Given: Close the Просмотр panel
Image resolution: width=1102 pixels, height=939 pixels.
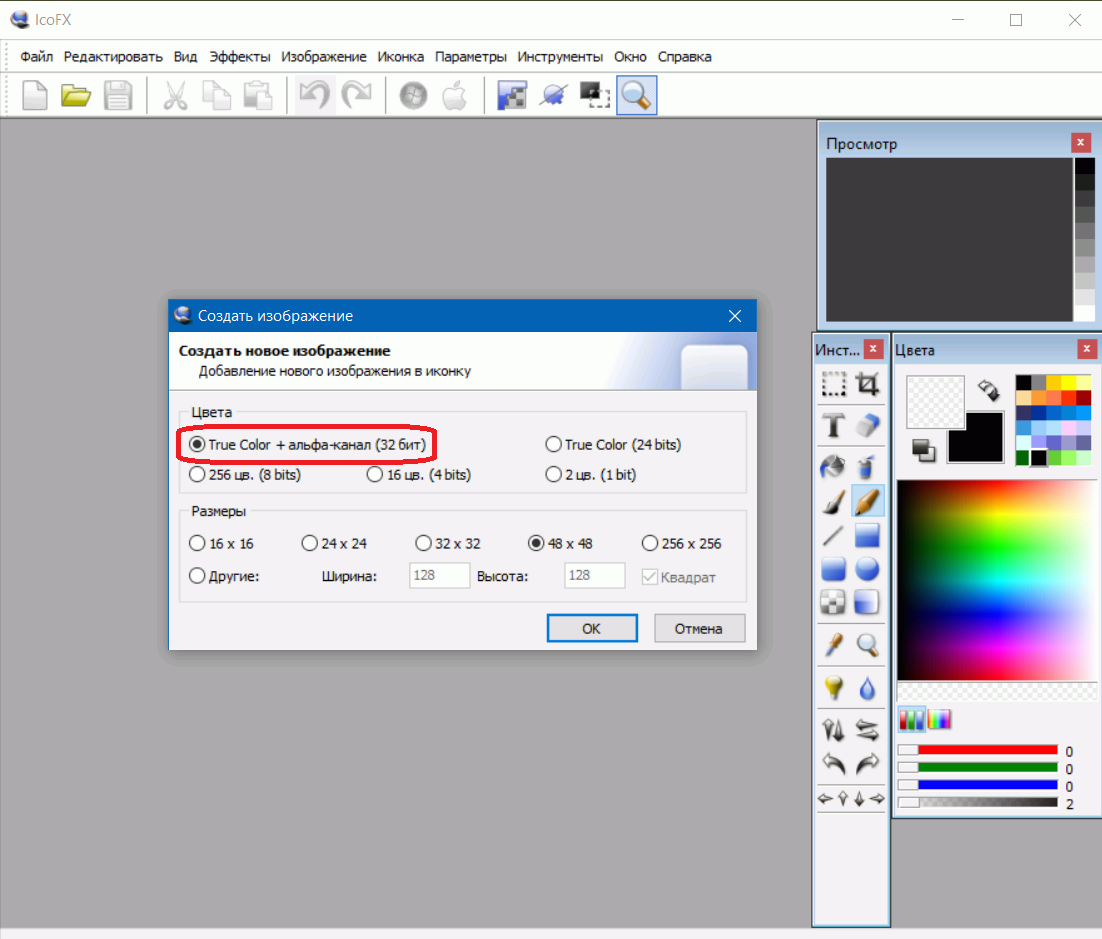Looking at the screenshot, I should [1081, 143].
